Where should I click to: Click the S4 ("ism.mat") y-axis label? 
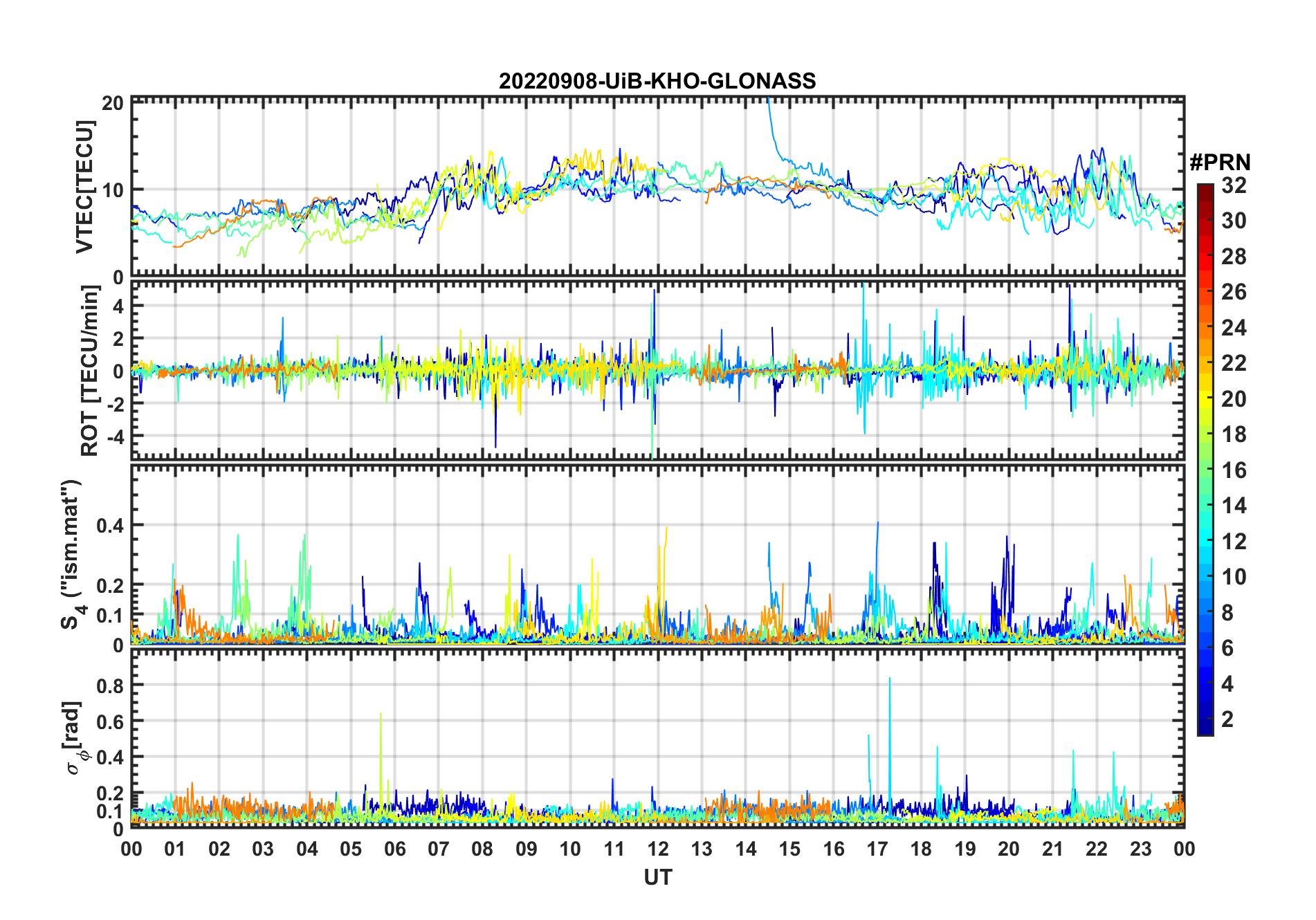click(74, 554)
